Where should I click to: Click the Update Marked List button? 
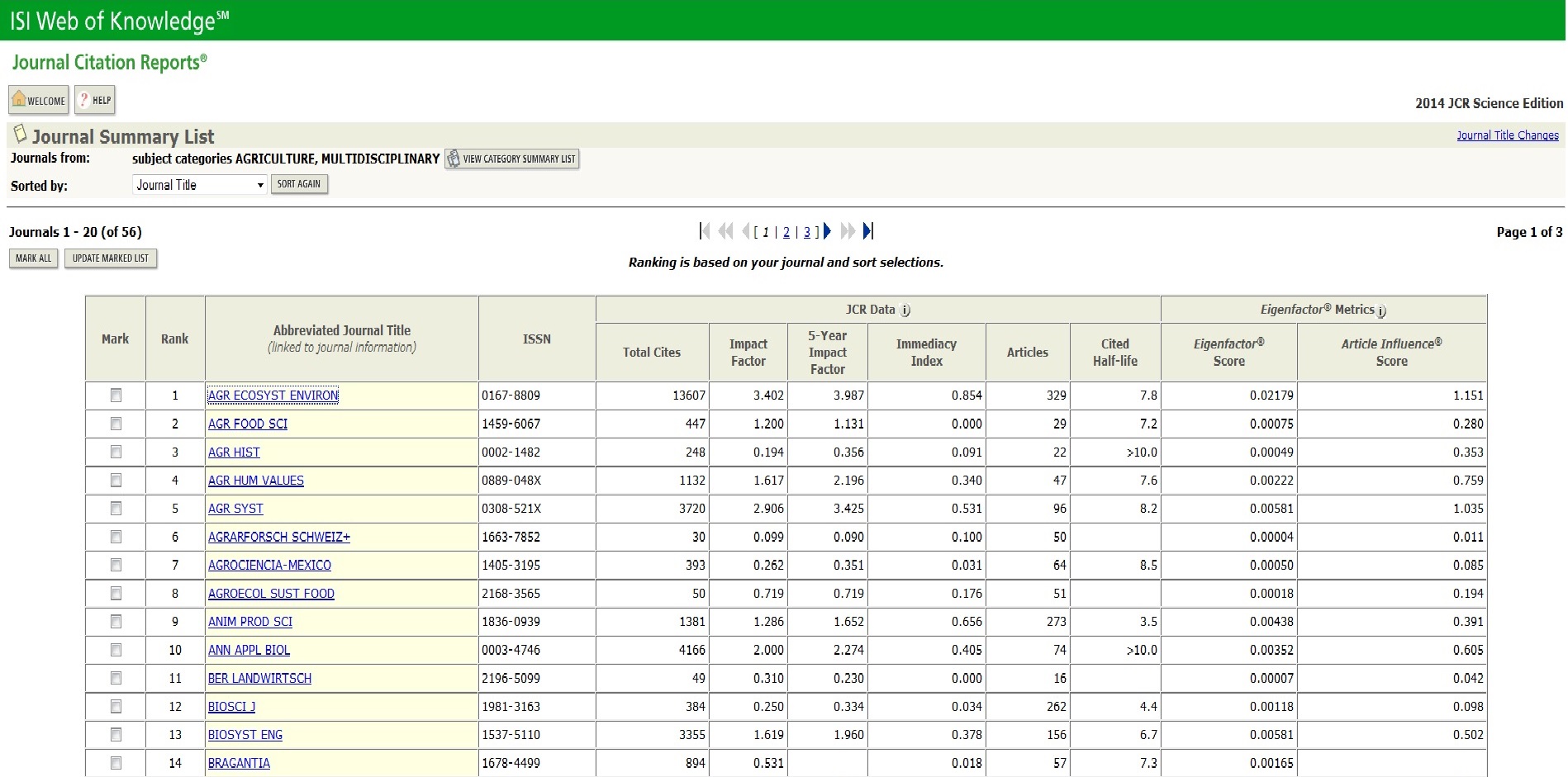point(111,258)
